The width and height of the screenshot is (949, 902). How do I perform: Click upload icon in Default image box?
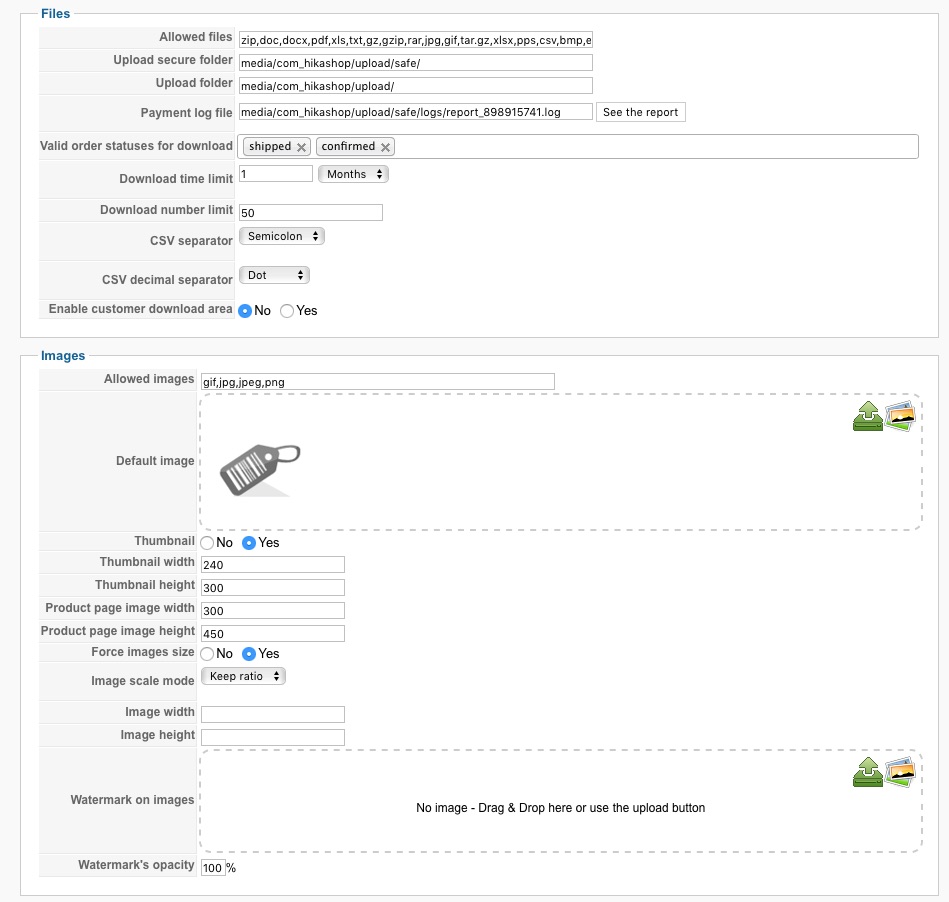(867, 416)
